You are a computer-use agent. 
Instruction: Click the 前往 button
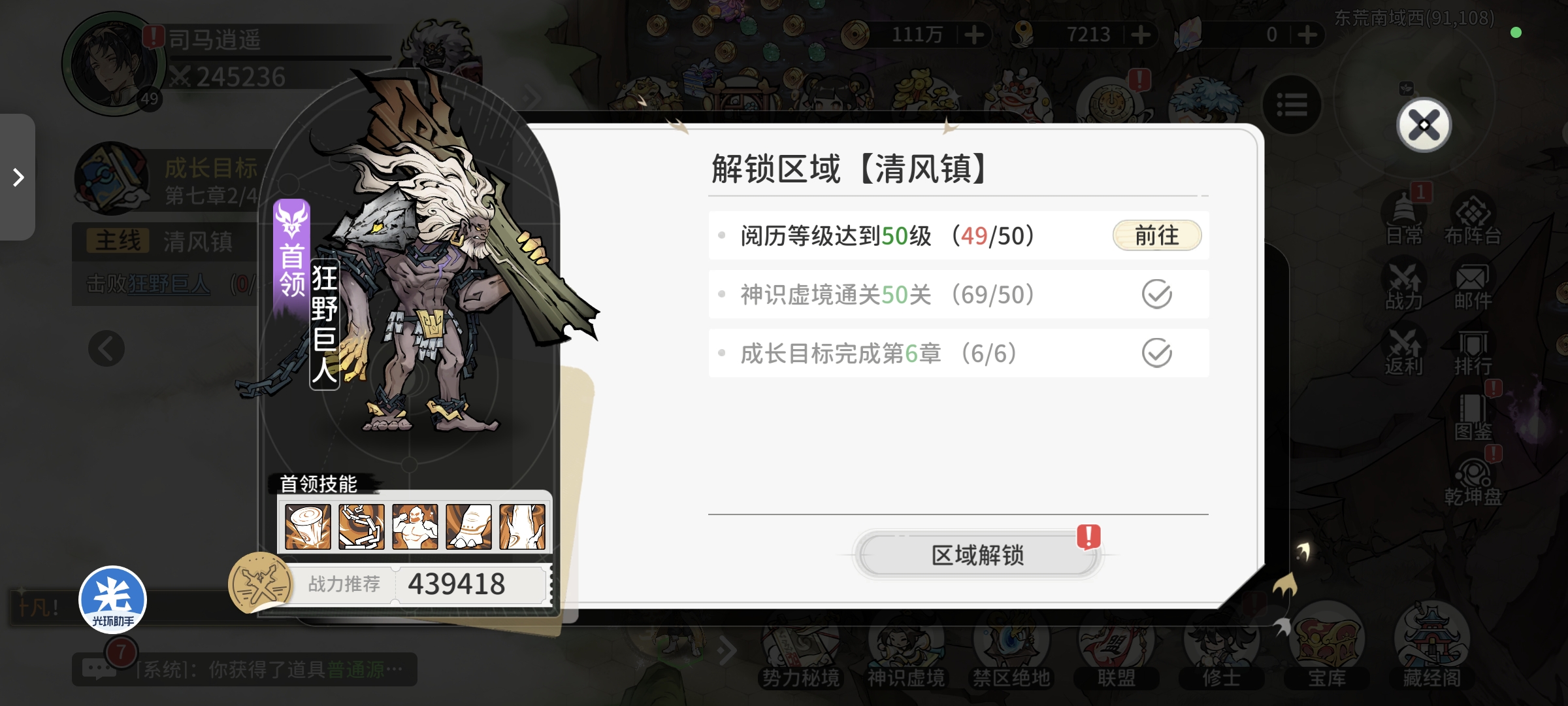pyautogui.click(x=1156, y=235)
